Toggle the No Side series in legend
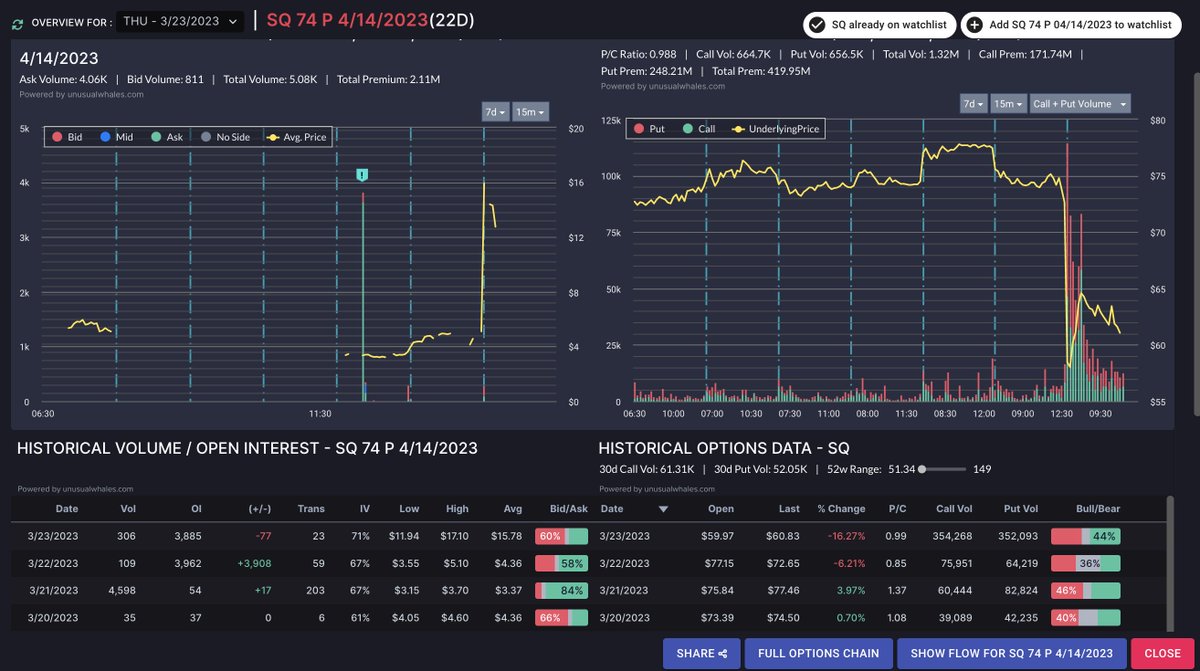This screenshot has height=671, width=1200. [x=224, y=137]
